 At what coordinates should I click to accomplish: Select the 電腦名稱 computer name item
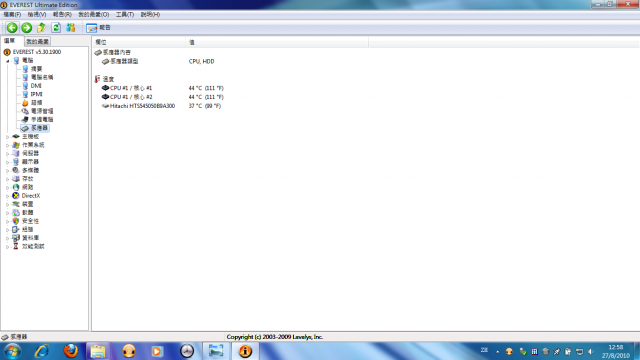pyautogui.click(x=42, y=77)
